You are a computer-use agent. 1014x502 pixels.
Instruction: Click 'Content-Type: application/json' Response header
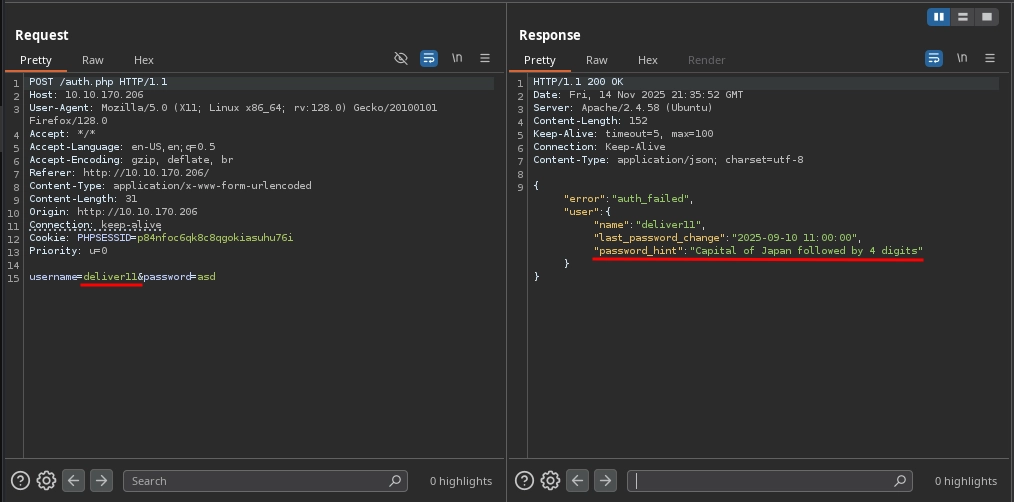[x=668, y=160]
